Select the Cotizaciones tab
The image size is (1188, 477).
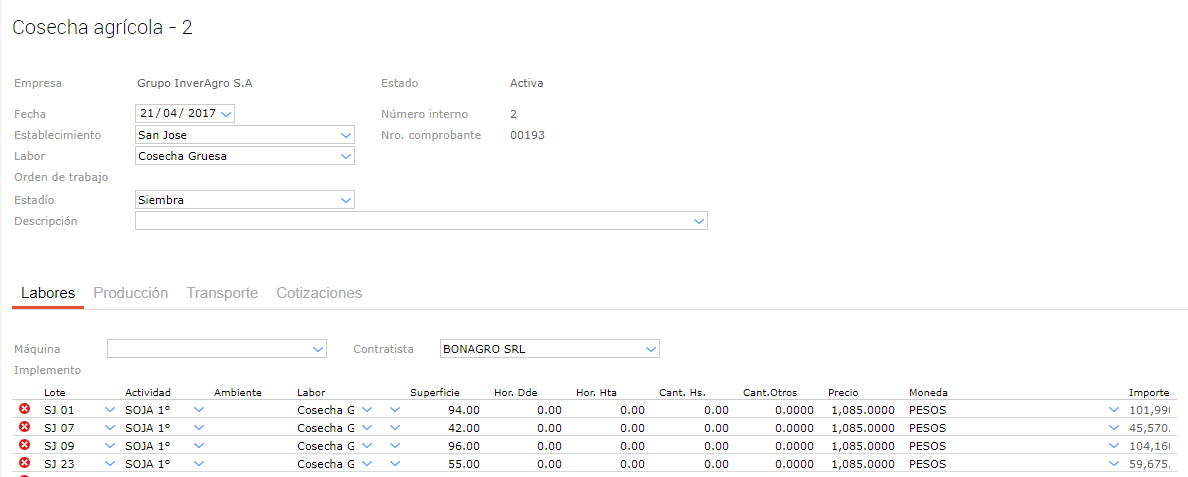click(x=319, y=293)
